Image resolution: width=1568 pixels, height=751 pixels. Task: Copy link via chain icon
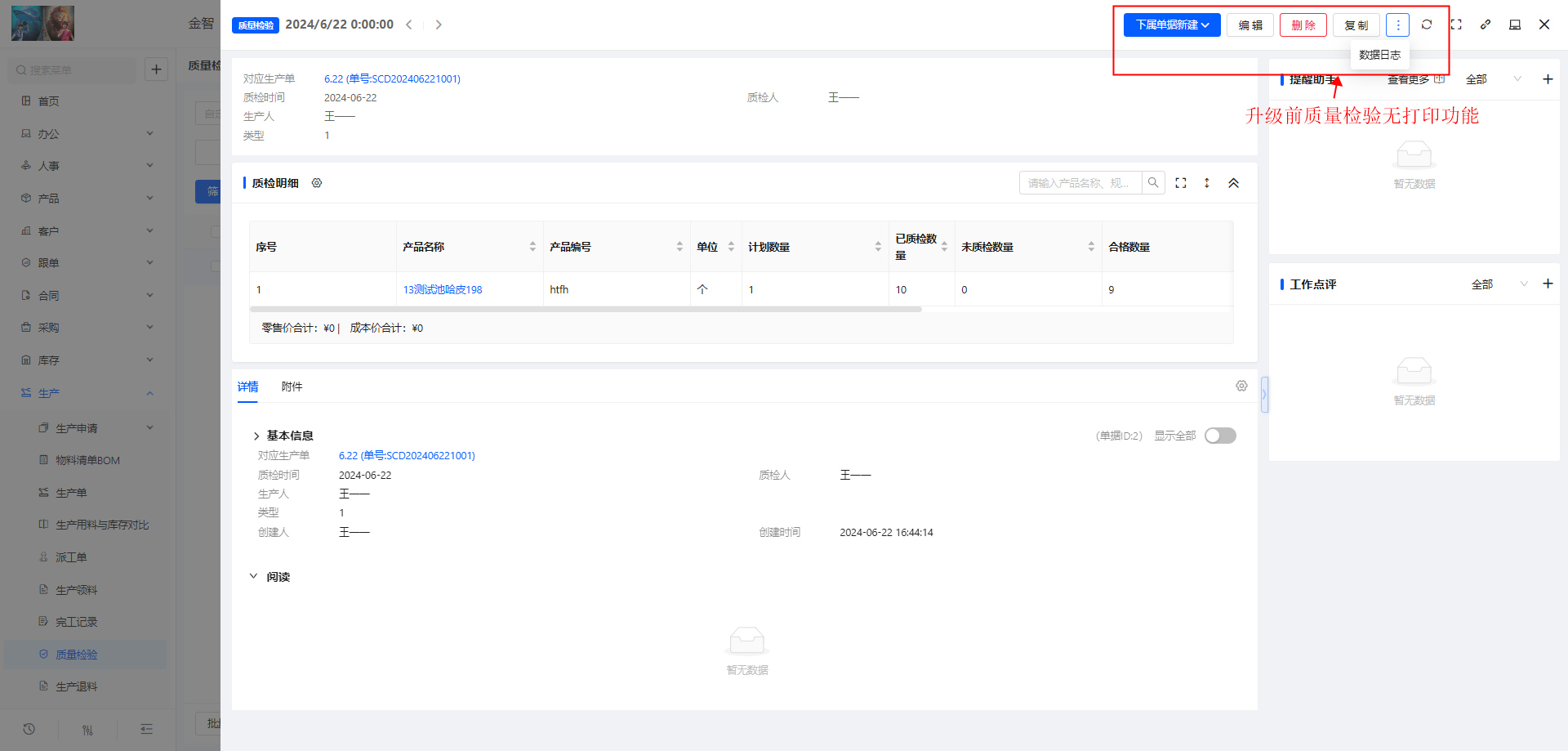[x=1486, y=25]
